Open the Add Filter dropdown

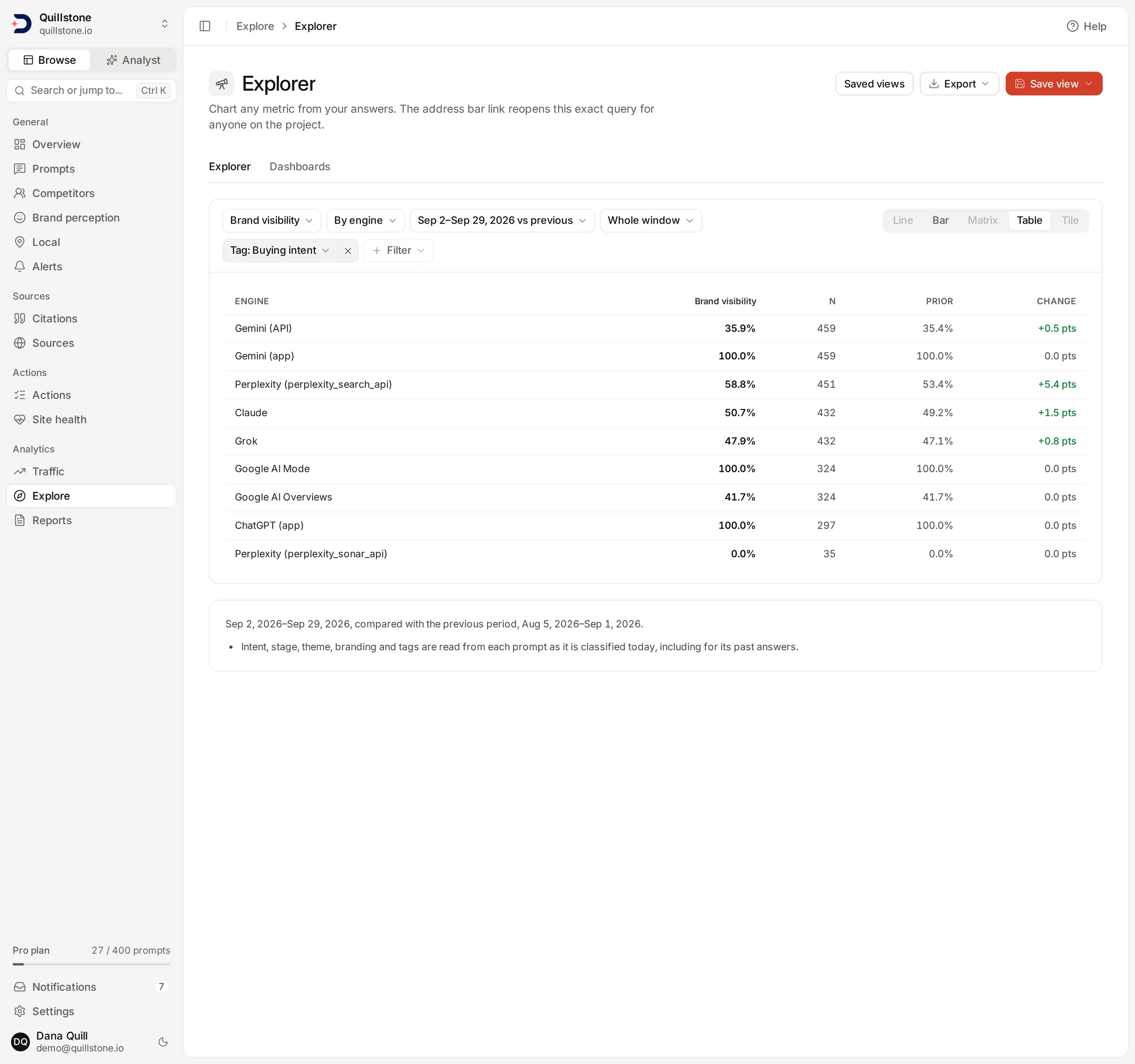click(399, 251)
